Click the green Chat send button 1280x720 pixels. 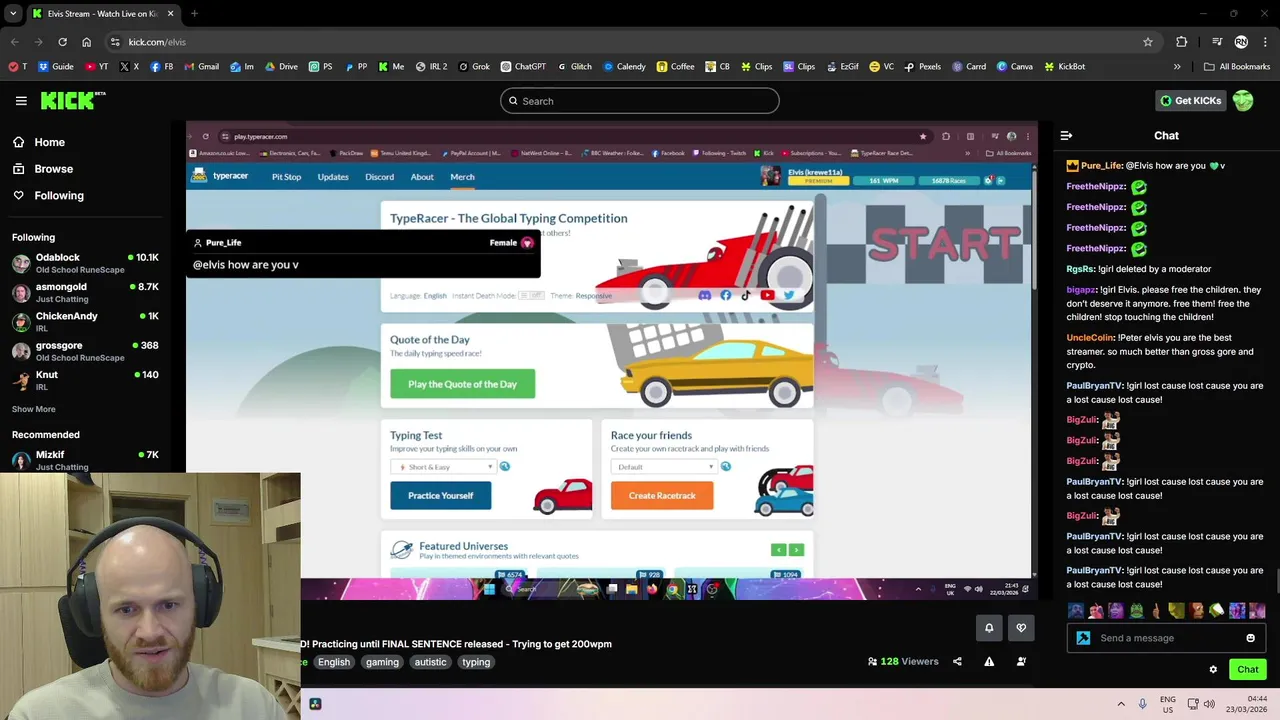[1247, 670]
